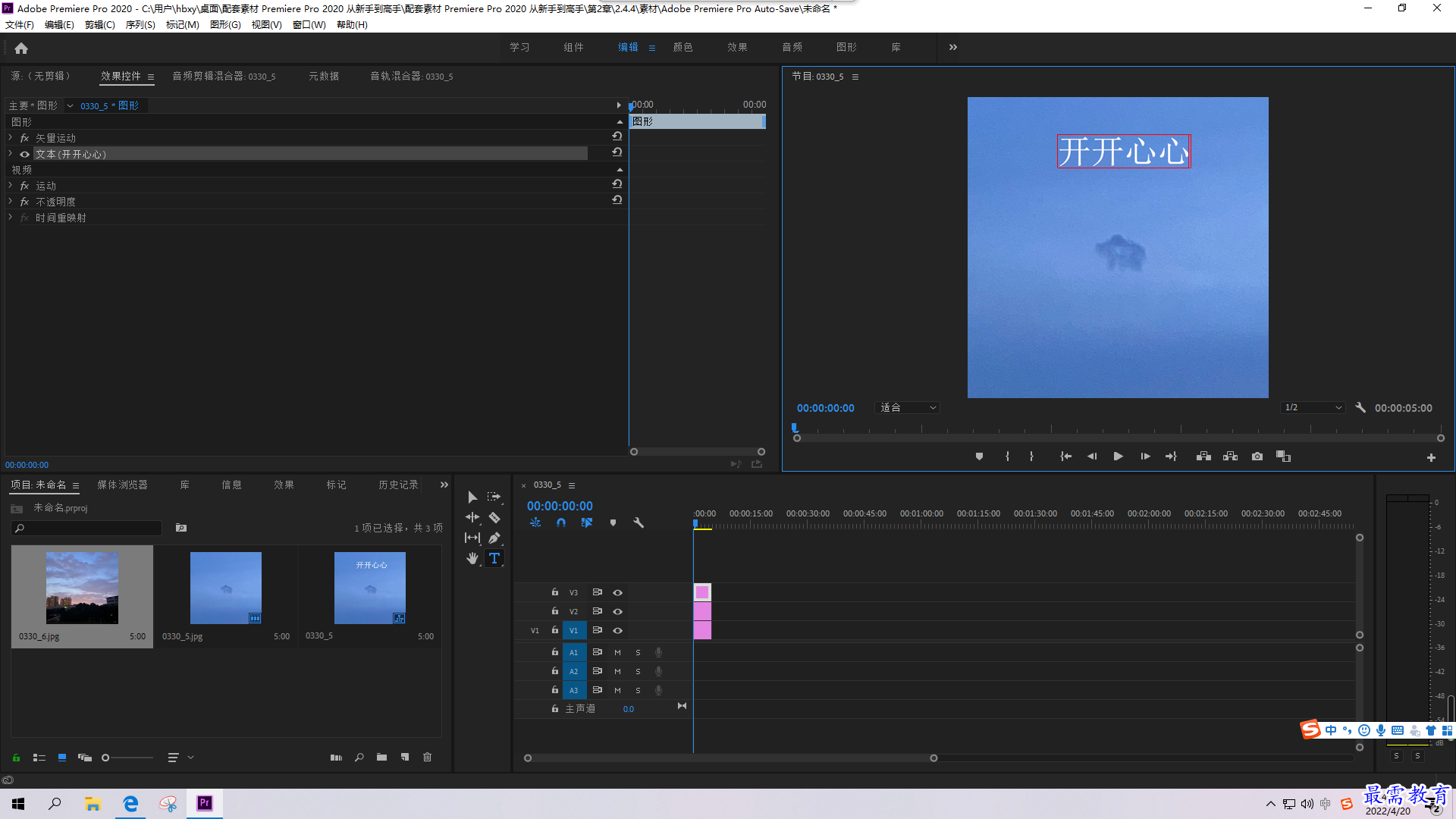Step back one frame

[1092, 457]
